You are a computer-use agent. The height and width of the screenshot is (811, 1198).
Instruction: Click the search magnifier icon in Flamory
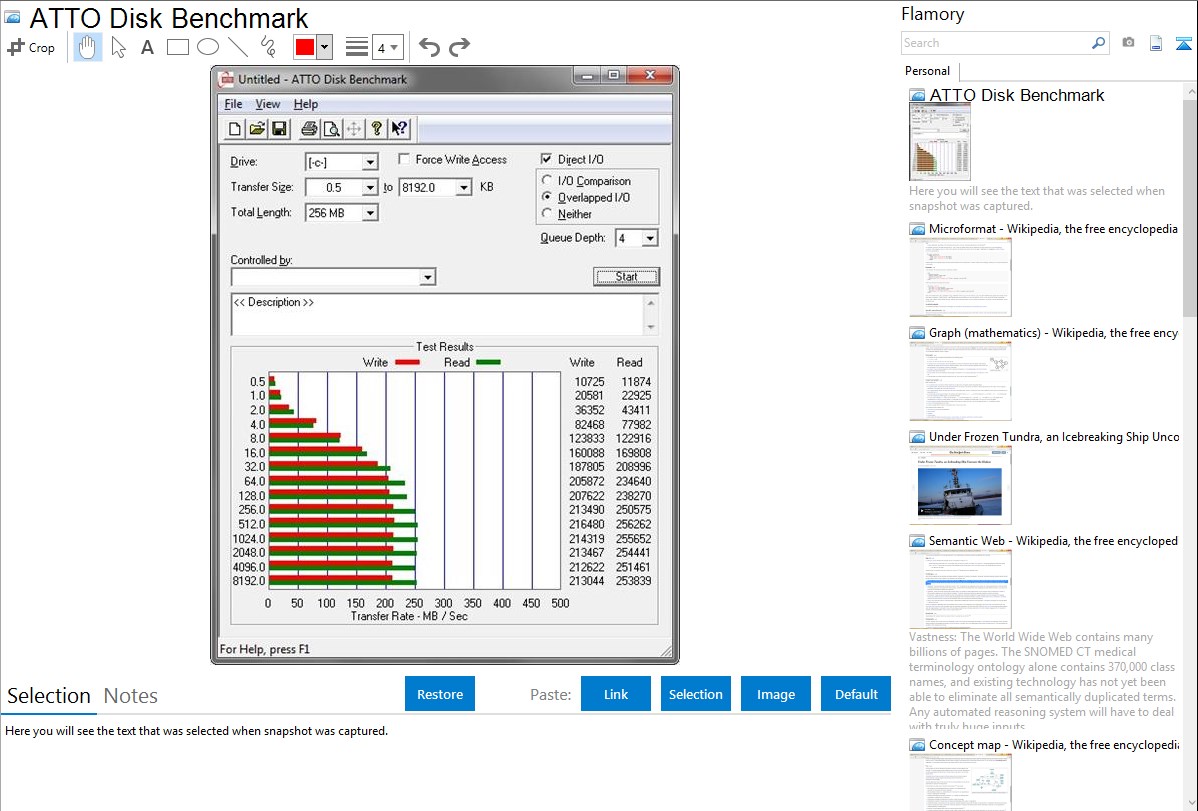point(1098,43)
